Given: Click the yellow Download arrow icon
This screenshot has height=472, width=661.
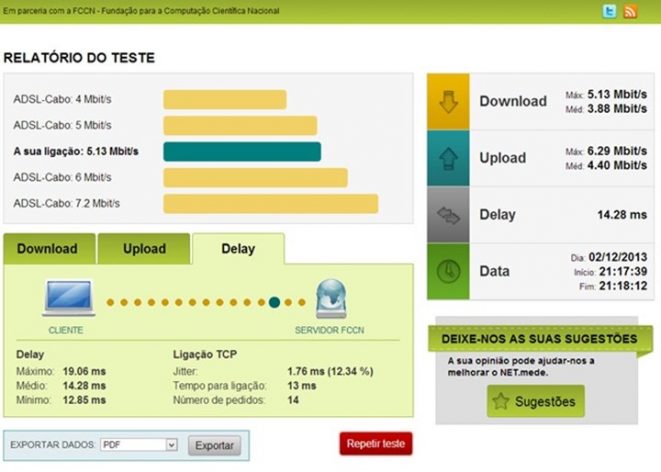Looking at the screenshot, I should [448, 101].
